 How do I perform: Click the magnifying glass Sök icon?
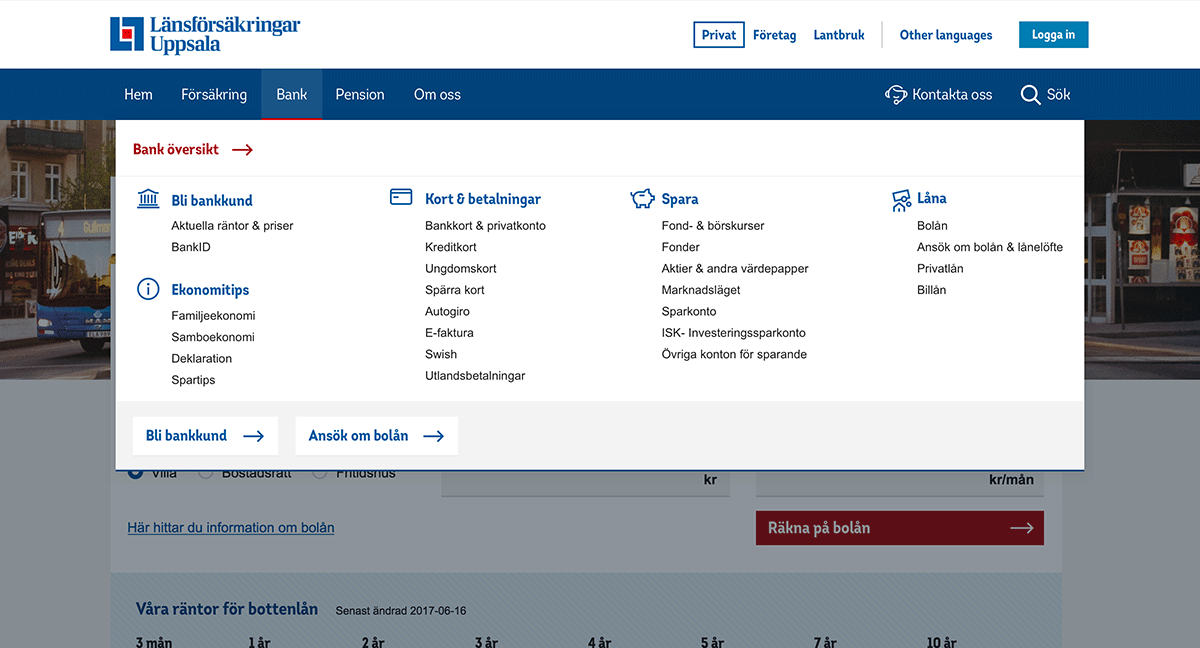1030,94
